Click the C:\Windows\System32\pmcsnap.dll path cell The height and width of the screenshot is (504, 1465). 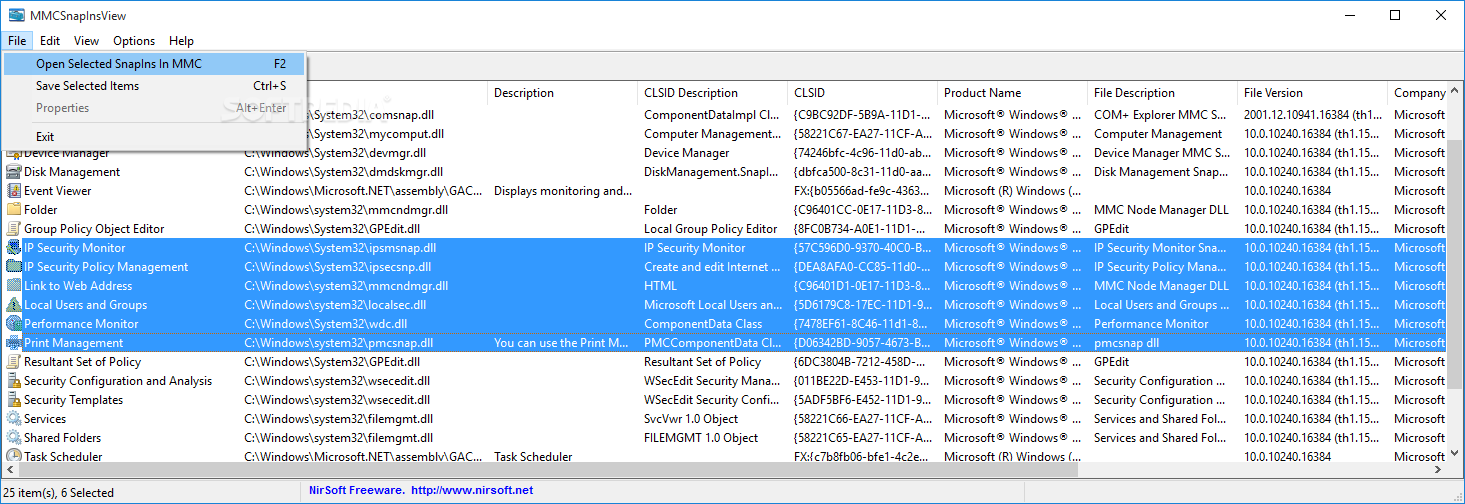(339, 343)
